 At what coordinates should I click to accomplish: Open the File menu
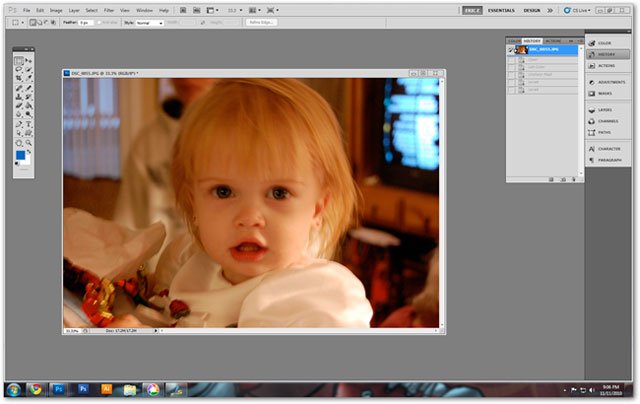[27, 10]
